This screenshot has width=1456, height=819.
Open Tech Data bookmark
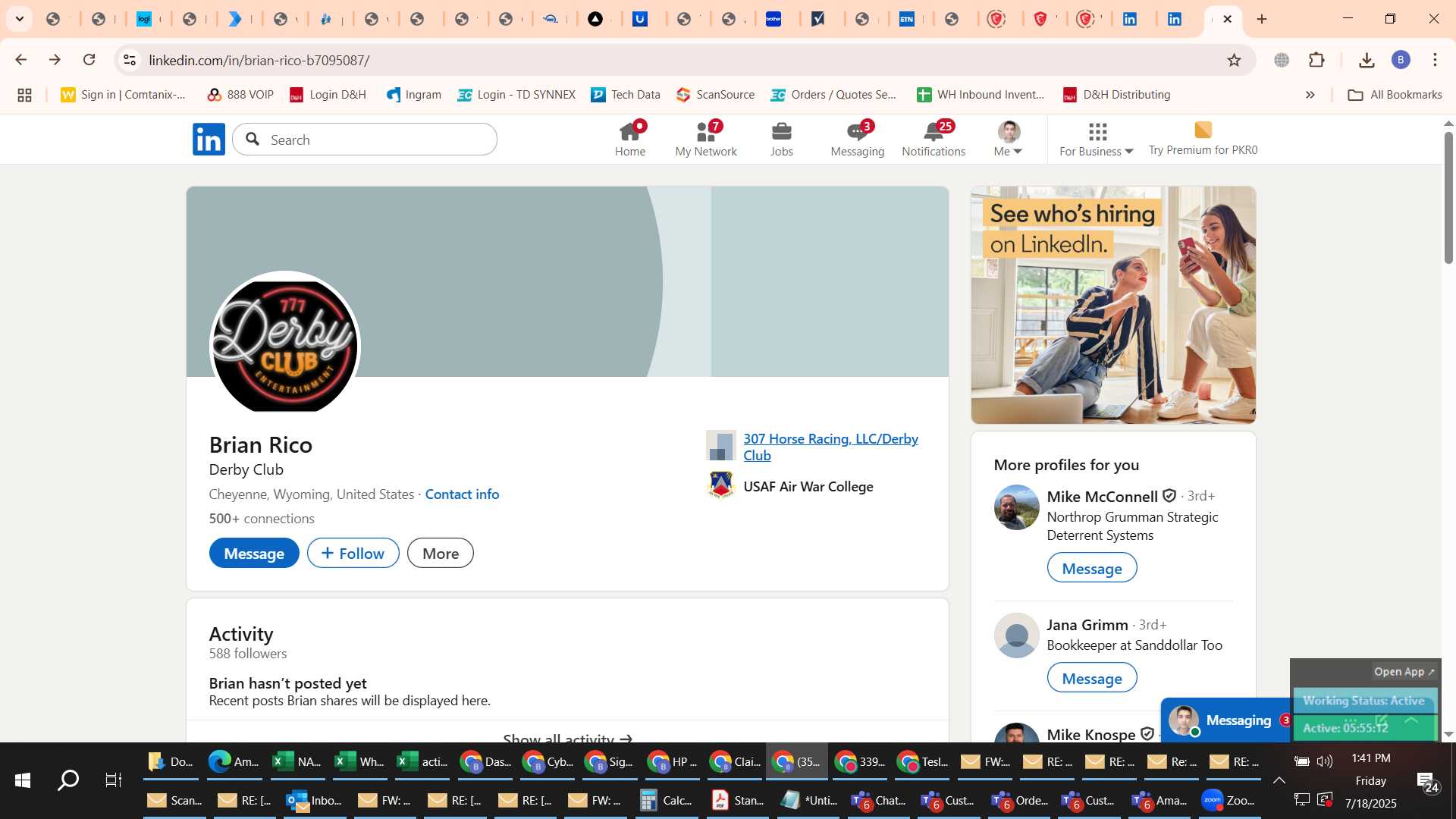(626, 95)
